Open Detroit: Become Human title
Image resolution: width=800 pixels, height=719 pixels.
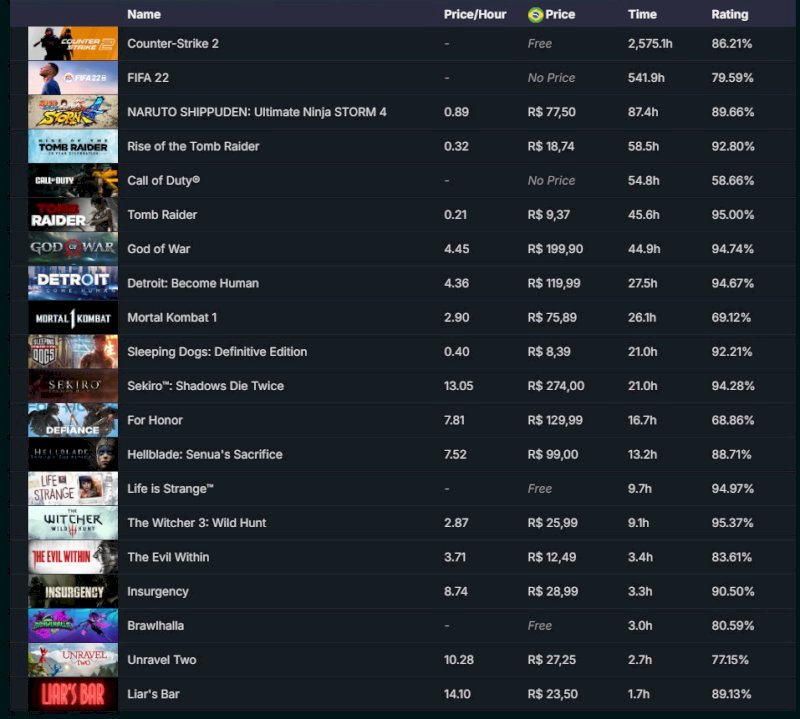pos(193,283)
